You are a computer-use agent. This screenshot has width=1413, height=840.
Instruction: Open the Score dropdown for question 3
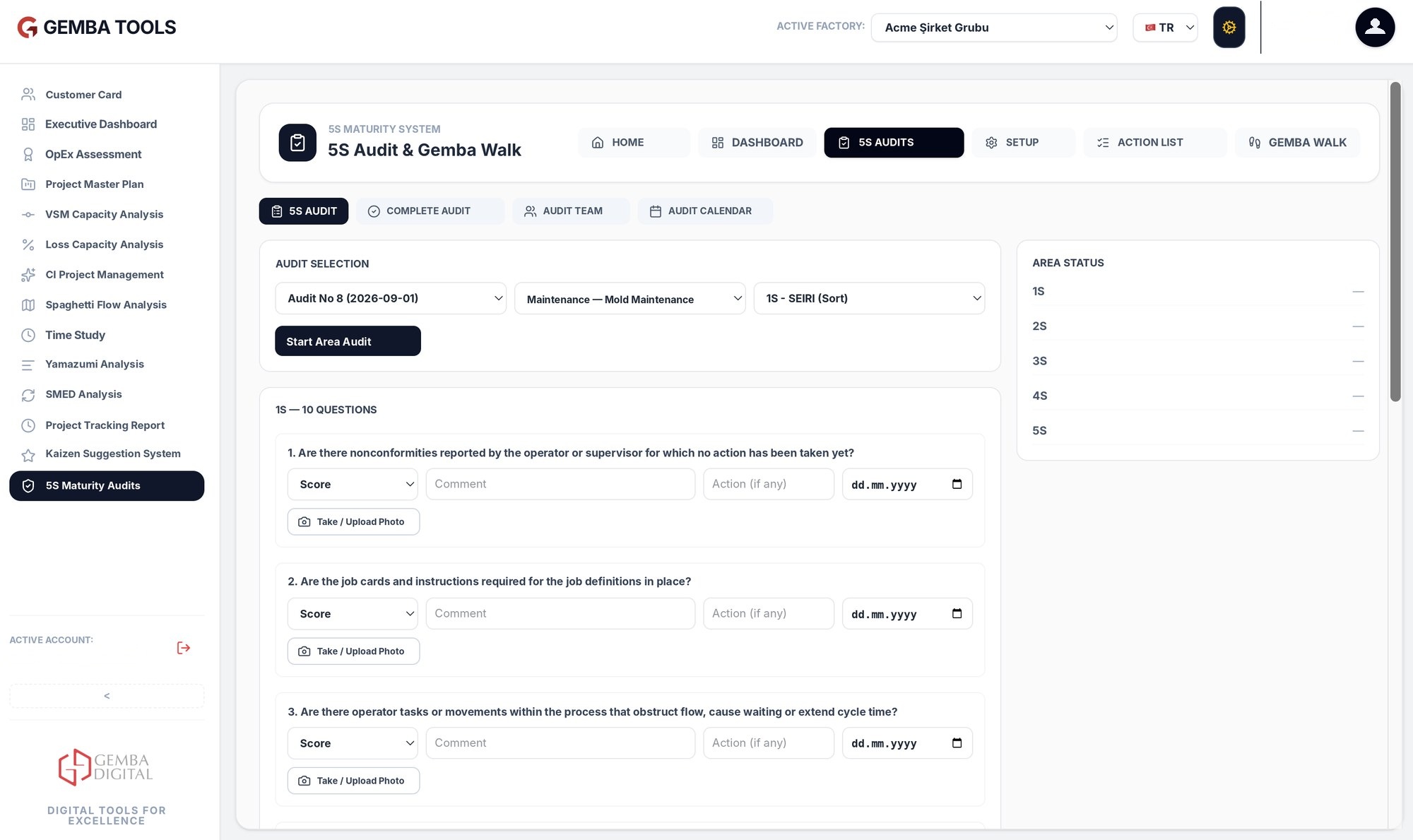pos(353,743)
